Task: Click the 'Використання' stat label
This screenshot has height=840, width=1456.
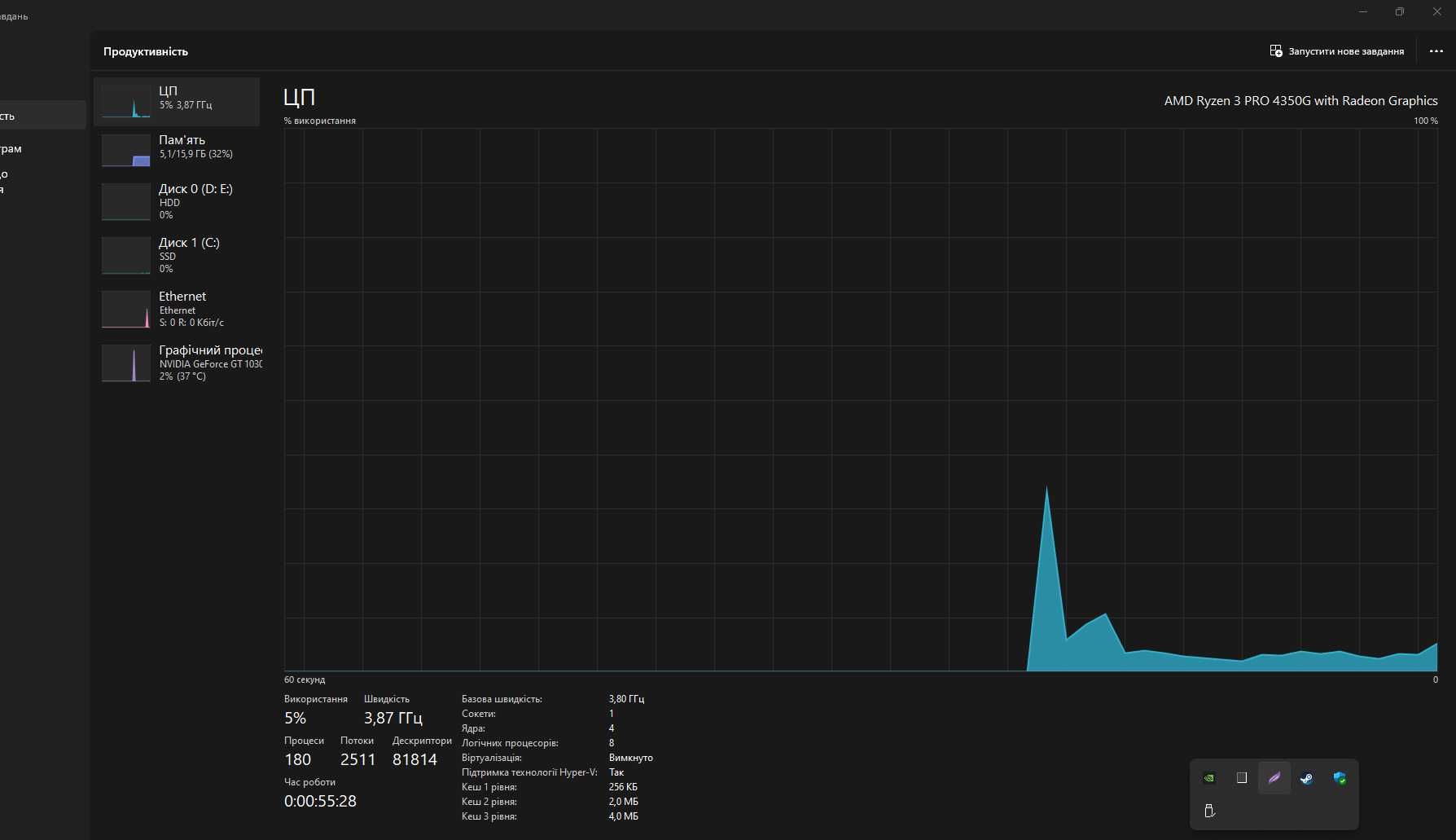Action: [316, 699]
